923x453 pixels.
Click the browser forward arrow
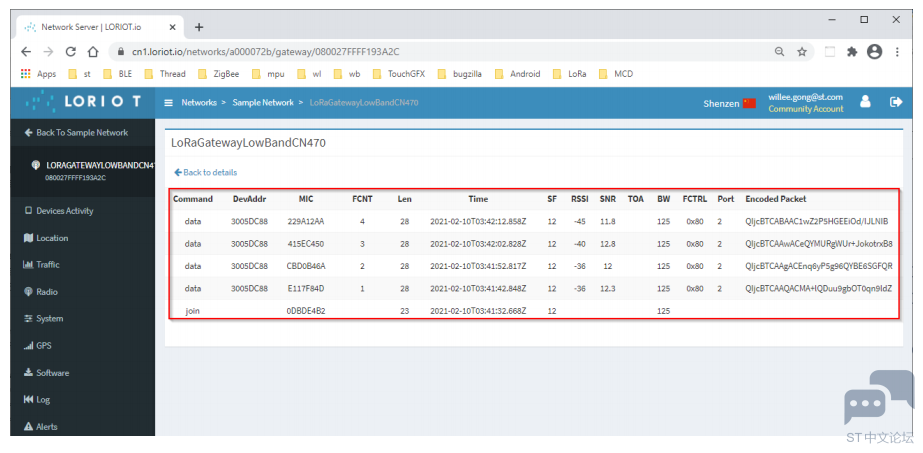click(48, 52)
